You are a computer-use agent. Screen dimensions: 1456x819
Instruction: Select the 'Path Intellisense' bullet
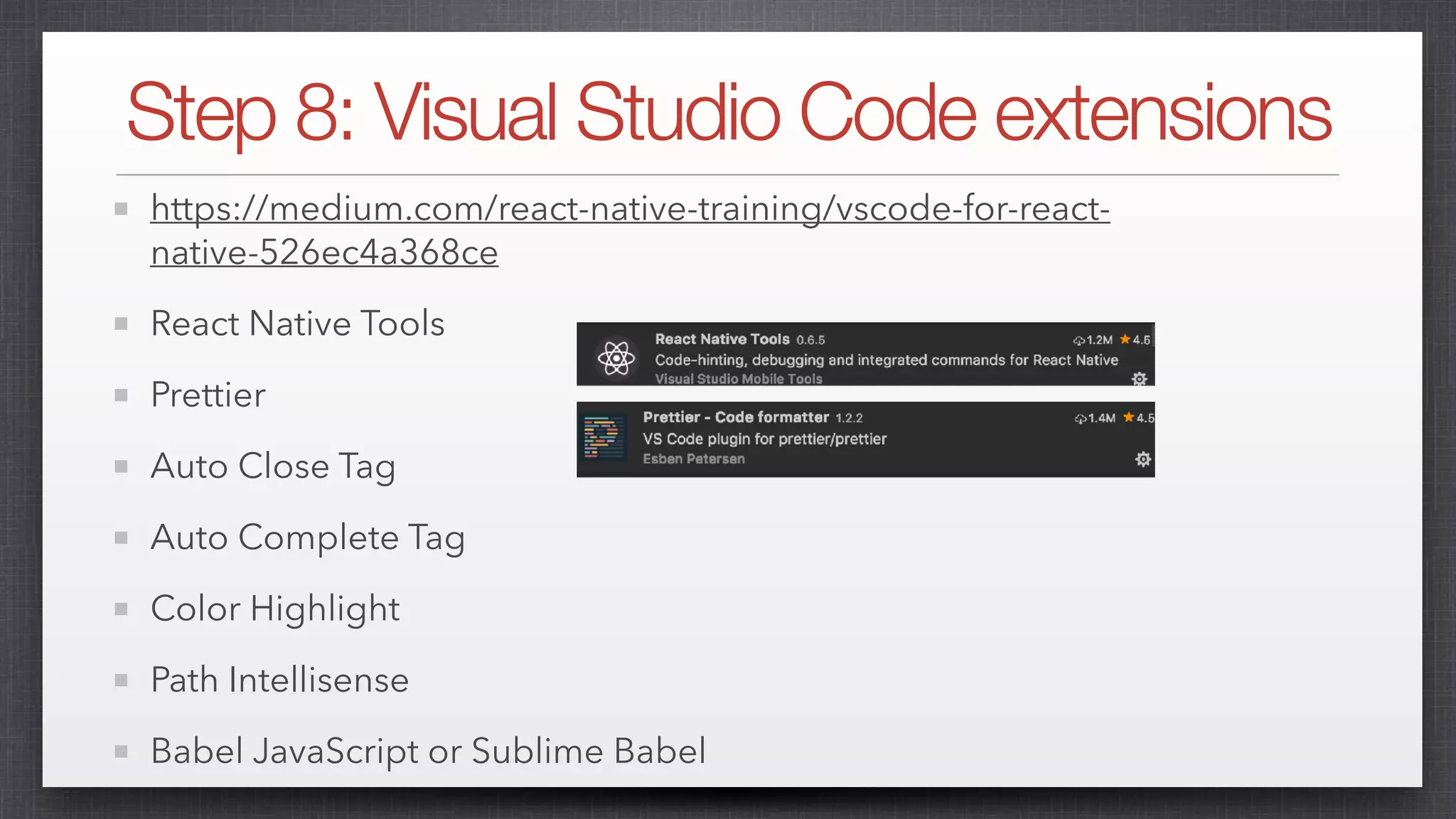click(279, 680)
